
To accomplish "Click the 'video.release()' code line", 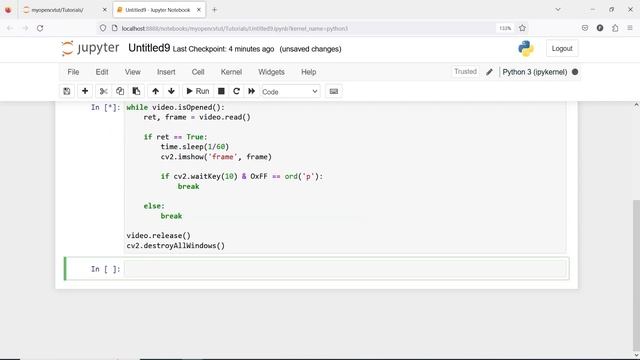I will pos(158,236).
